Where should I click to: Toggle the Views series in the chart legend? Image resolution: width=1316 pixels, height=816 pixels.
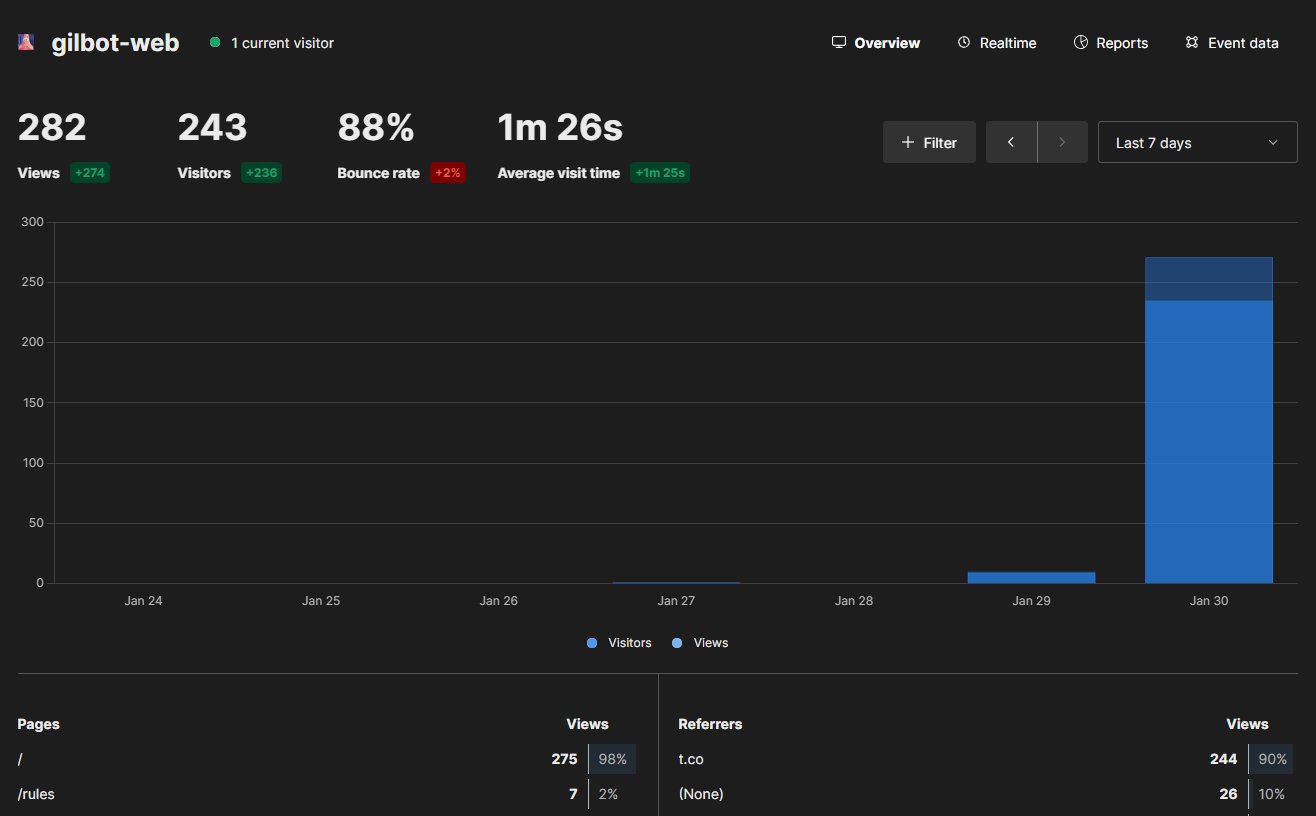point(700,642)
